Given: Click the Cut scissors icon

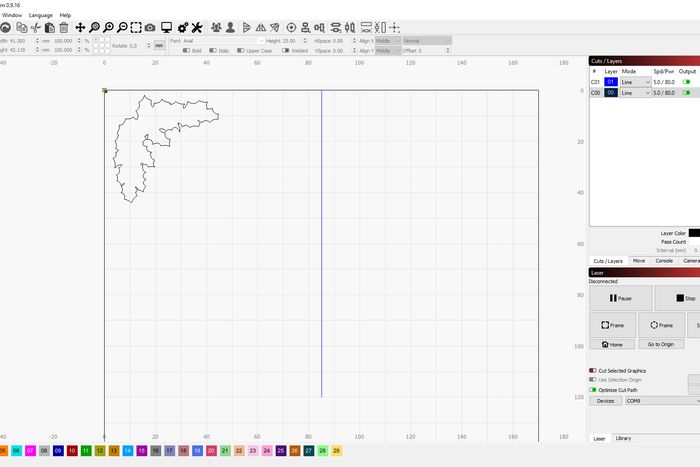Looking at the screenshot, I should click(x=35, y=27).
